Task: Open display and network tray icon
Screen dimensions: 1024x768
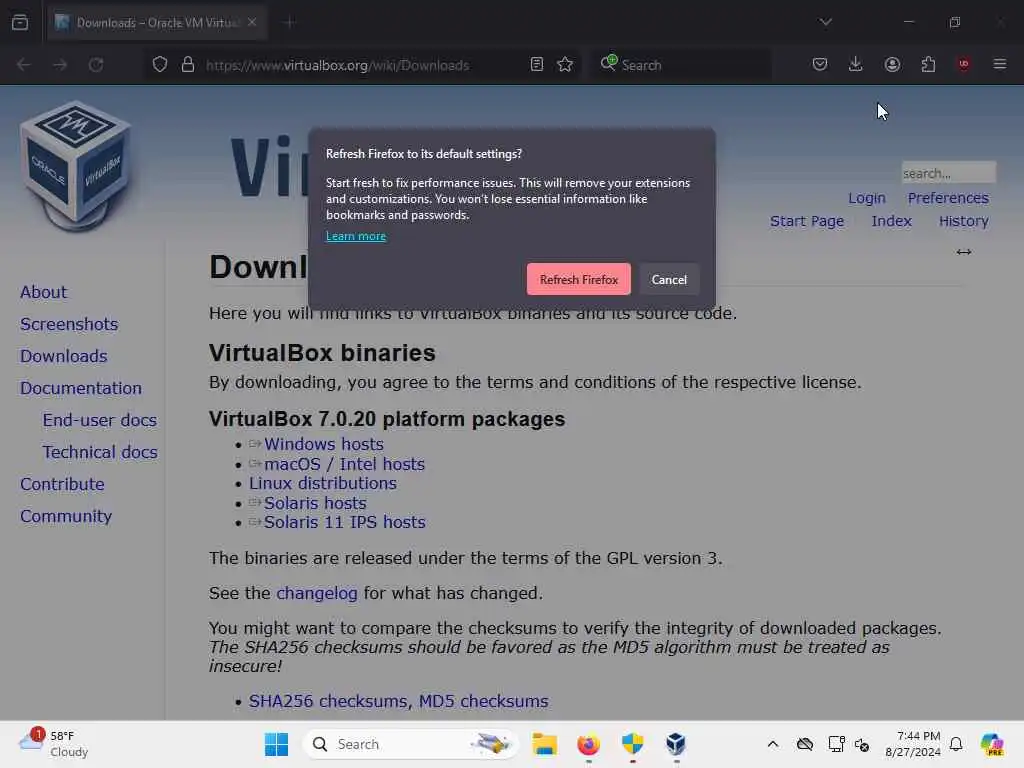Action: (836, 744)
